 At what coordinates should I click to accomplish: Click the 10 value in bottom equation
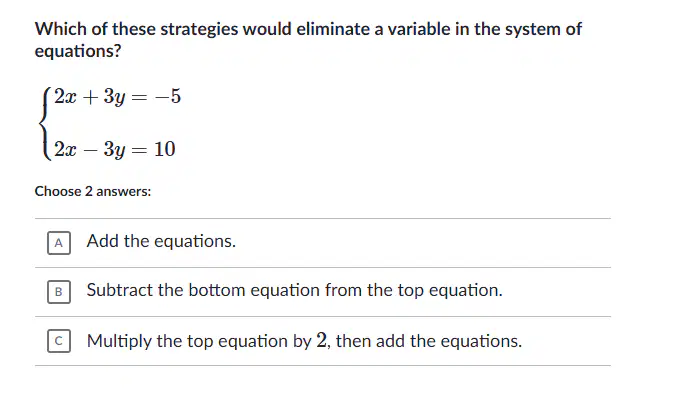[x=165, y=149]
